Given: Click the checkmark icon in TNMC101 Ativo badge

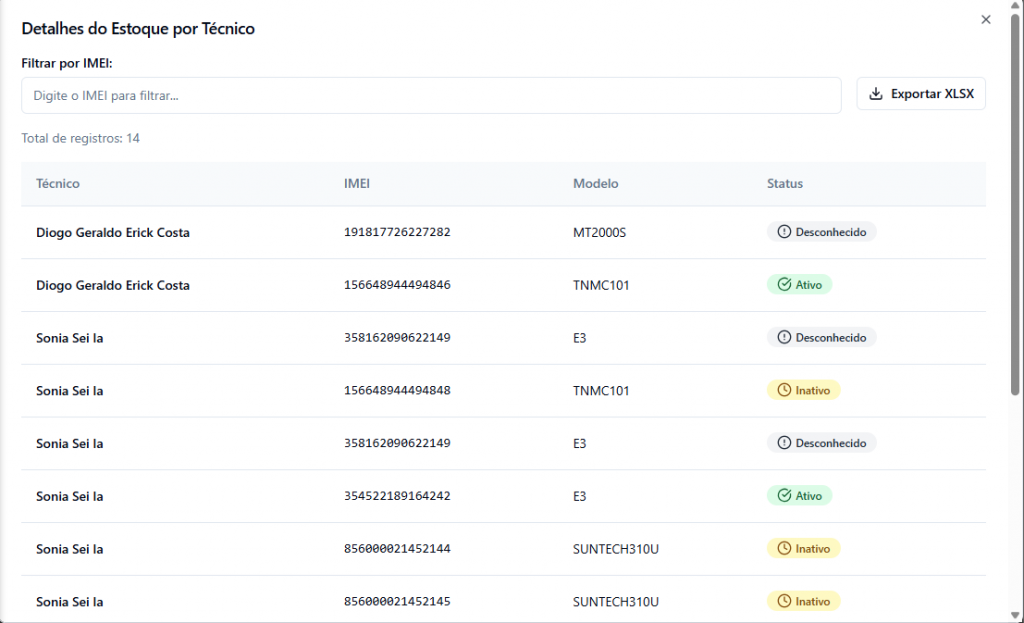Looking at the screenshot, I should click(784, 285).
